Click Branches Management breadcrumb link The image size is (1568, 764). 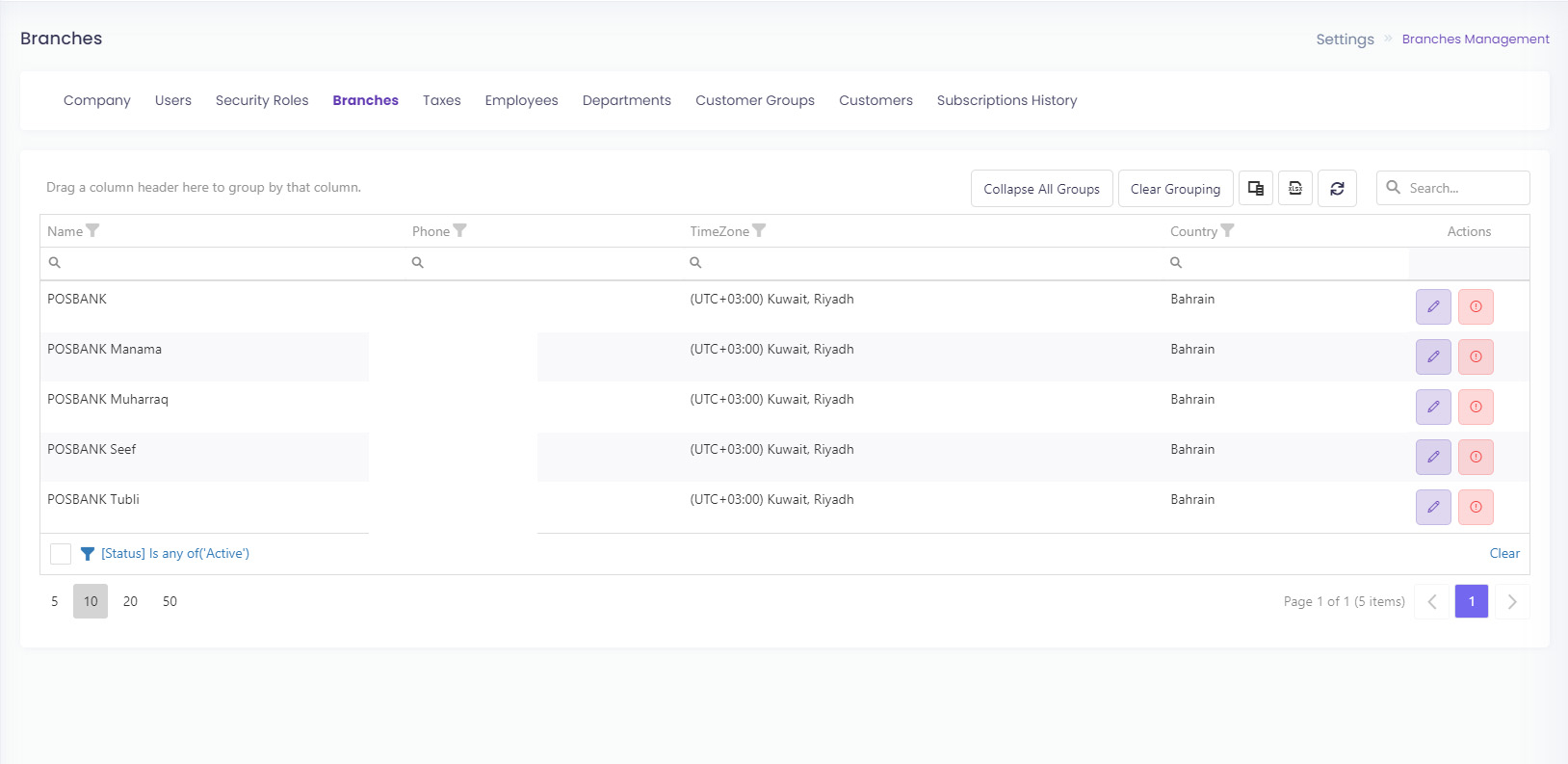pyautogui.click(x=1476, y=40)
